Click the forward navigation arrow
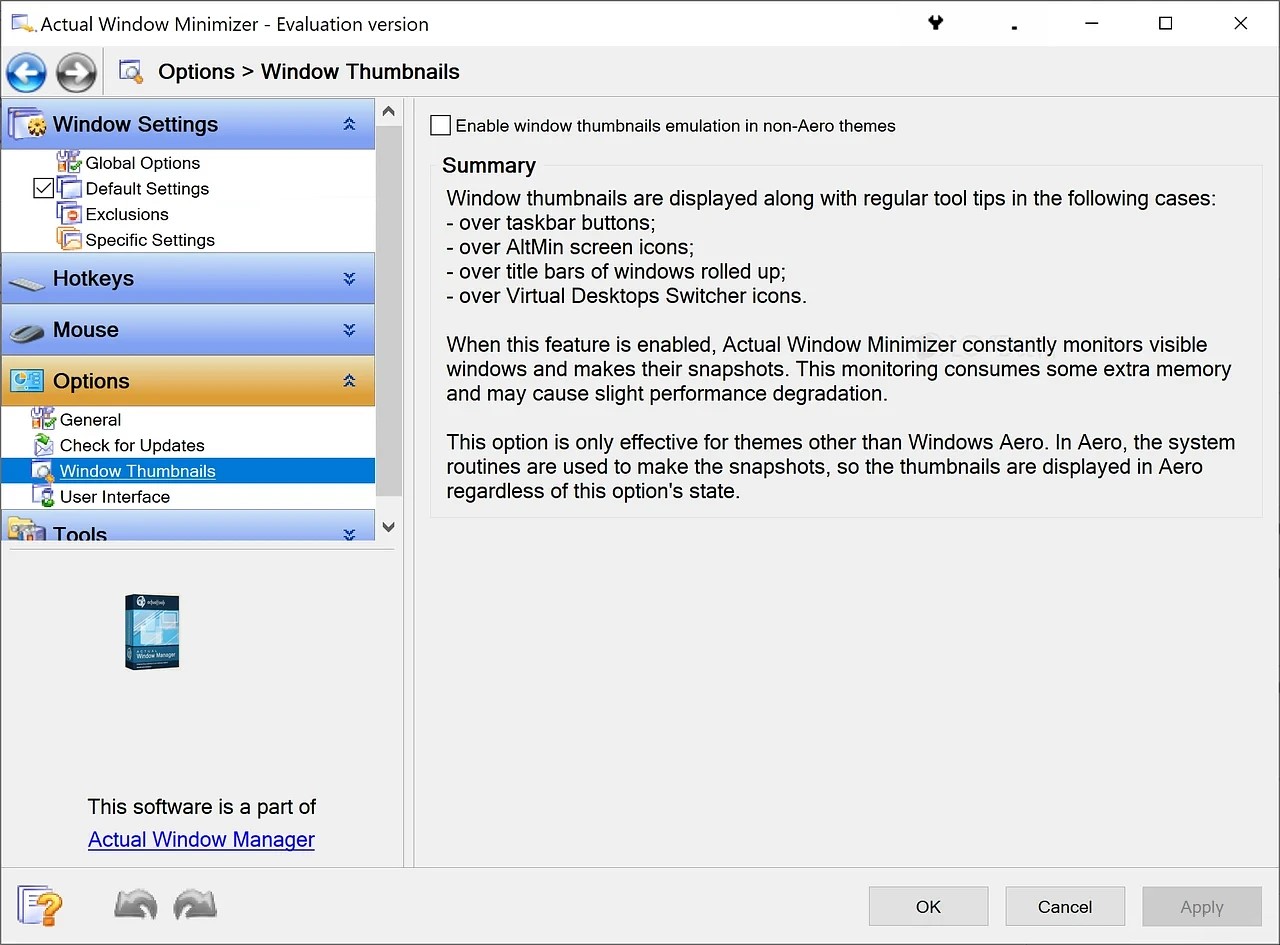This screenshot has width=1280, height=945. 76,72
